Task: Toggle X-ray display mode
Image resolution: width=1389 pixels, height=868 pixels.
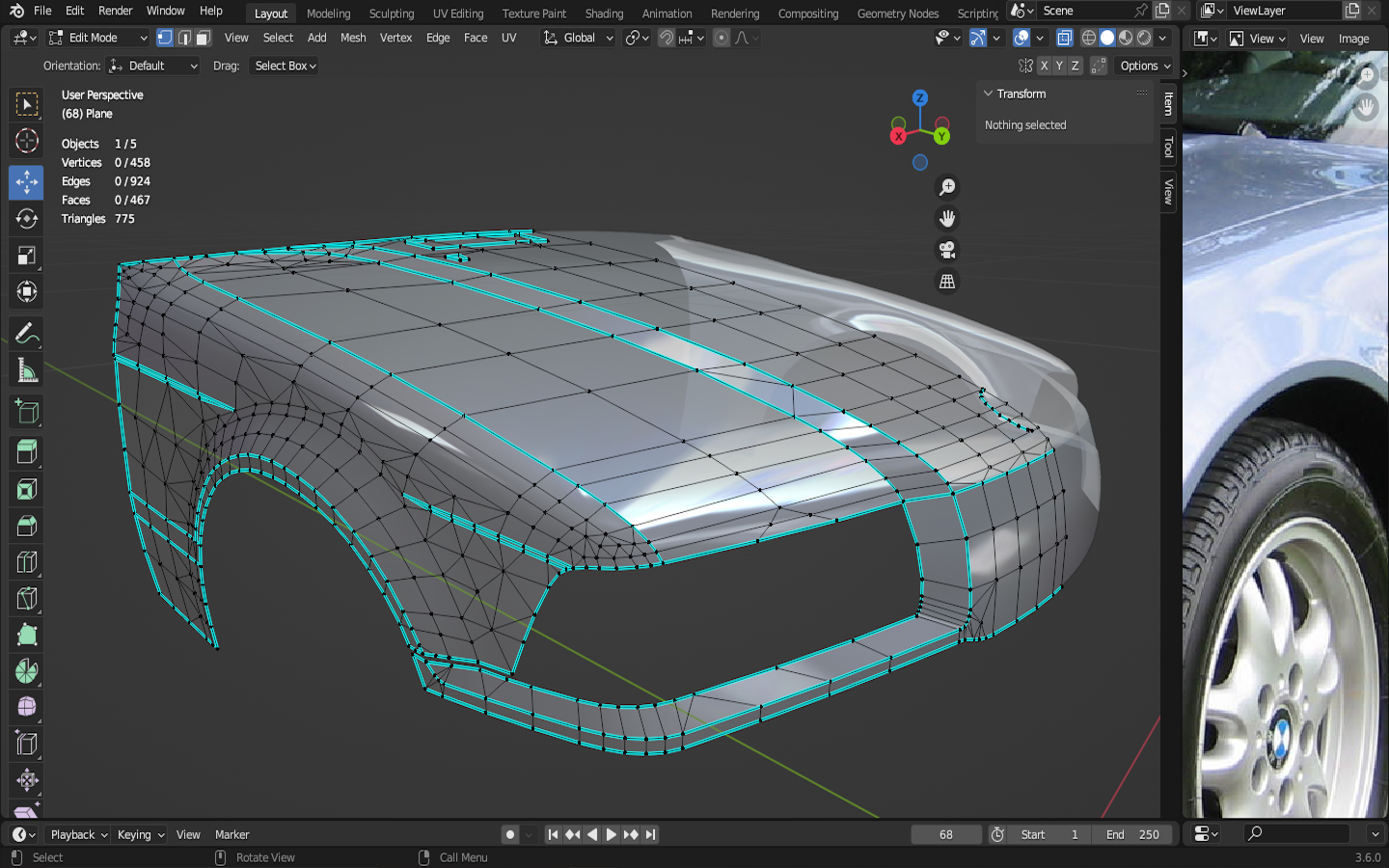Action: [1064, 38]
